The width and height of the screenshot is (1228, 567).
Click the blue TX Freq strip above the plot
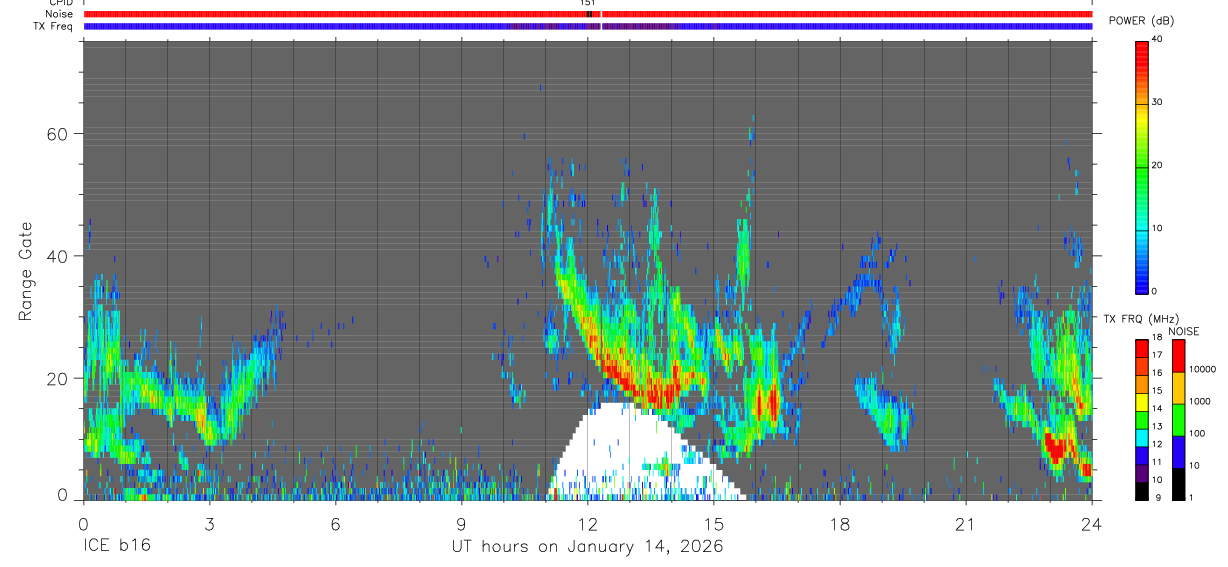[x=587, y=26]
